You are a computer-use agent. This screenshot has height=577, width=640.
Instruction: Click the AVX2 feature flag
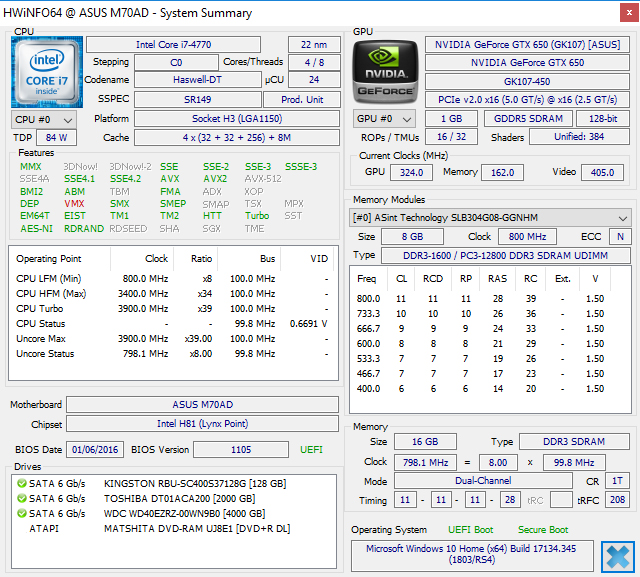click(x=215, y=179)
